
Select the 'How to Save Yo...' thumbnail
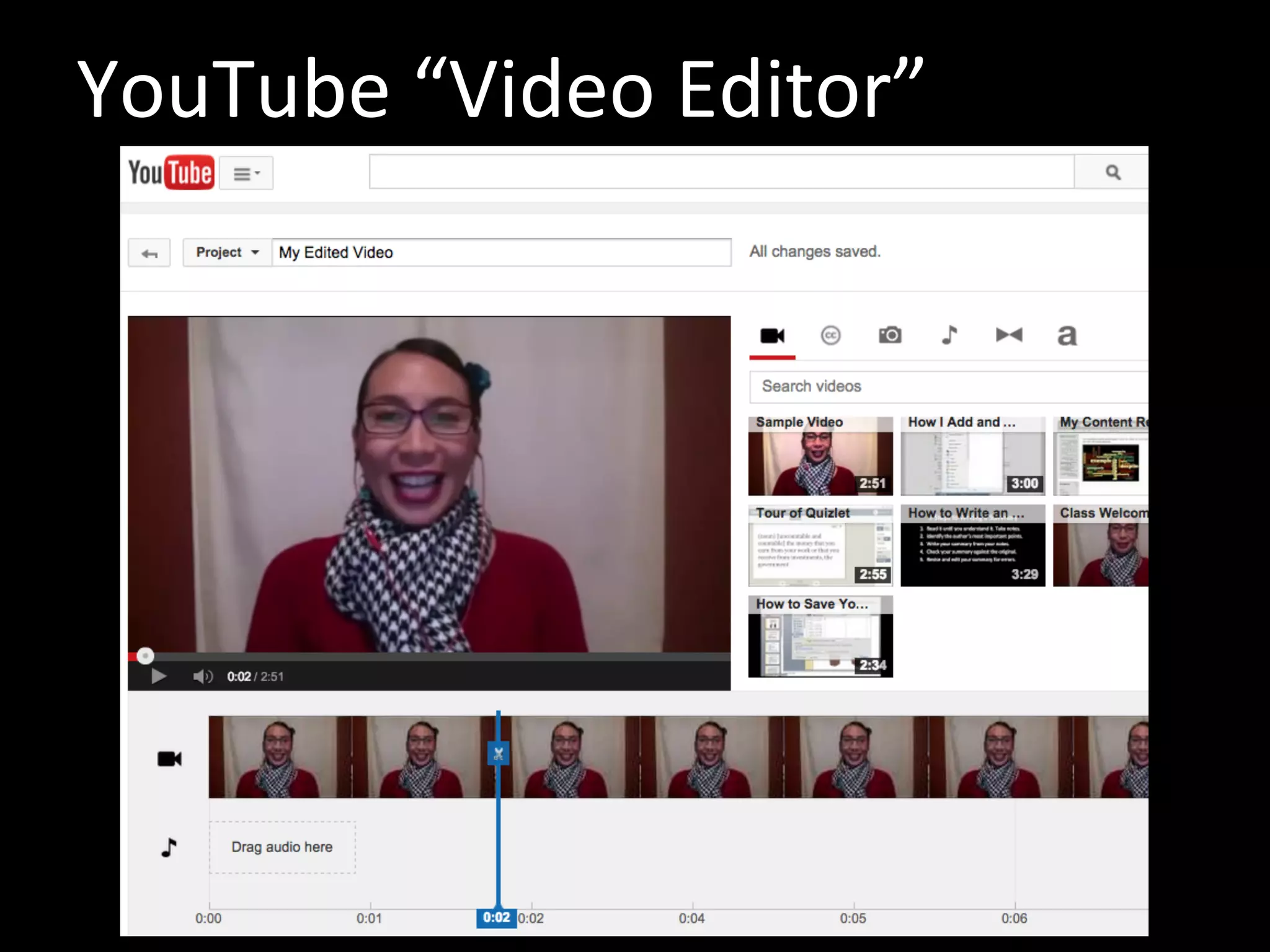[x=820, y=637]
